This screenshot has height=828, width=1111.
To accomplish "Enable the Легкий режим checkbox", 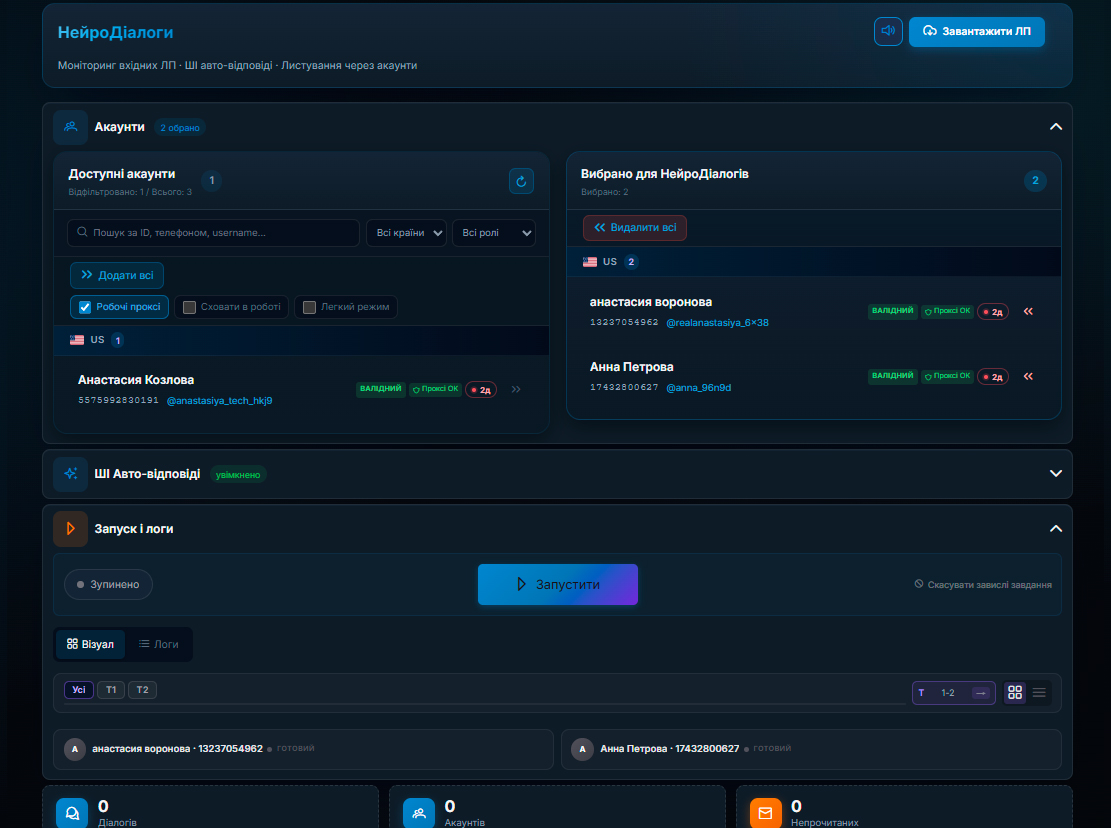I will coord(309,307).
